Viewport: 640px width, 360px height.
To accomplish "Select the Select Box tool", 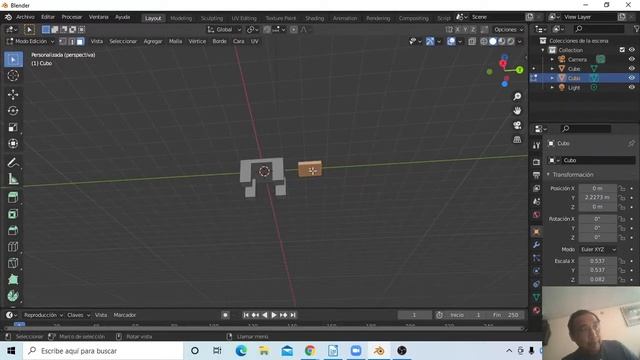I will [13, 60].
